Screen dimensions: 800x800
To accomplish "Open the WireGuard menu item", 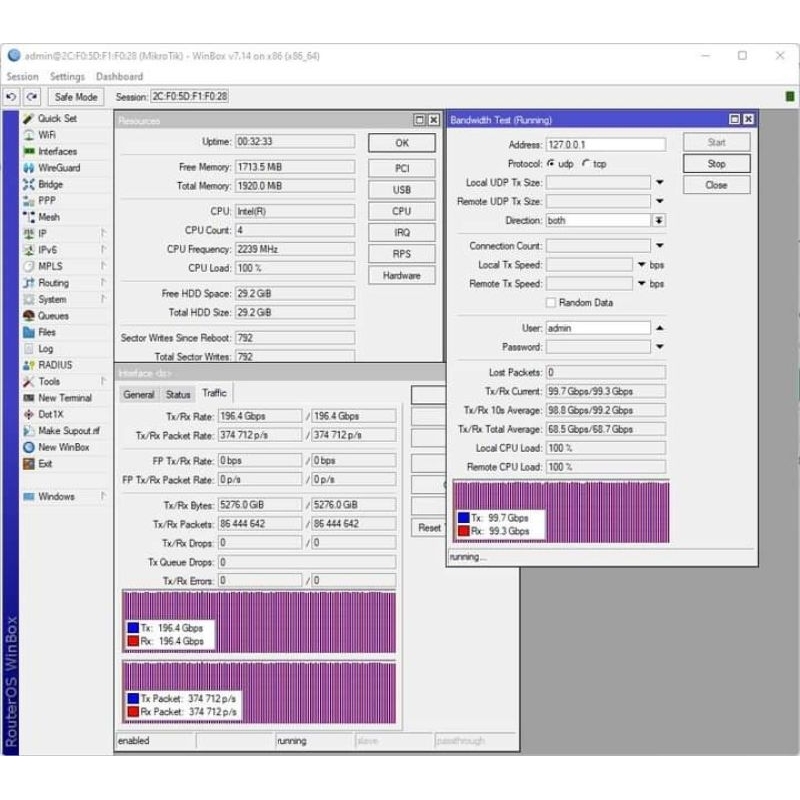I will click(58, 168).
